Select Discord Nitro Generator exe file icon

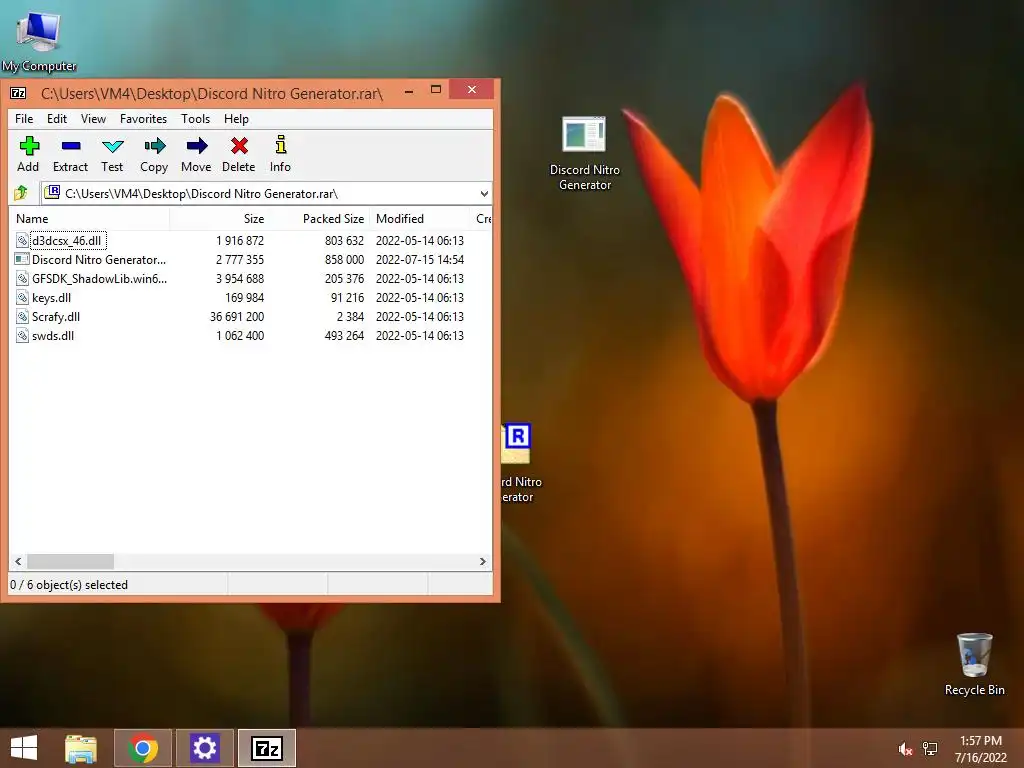(22, 259)
